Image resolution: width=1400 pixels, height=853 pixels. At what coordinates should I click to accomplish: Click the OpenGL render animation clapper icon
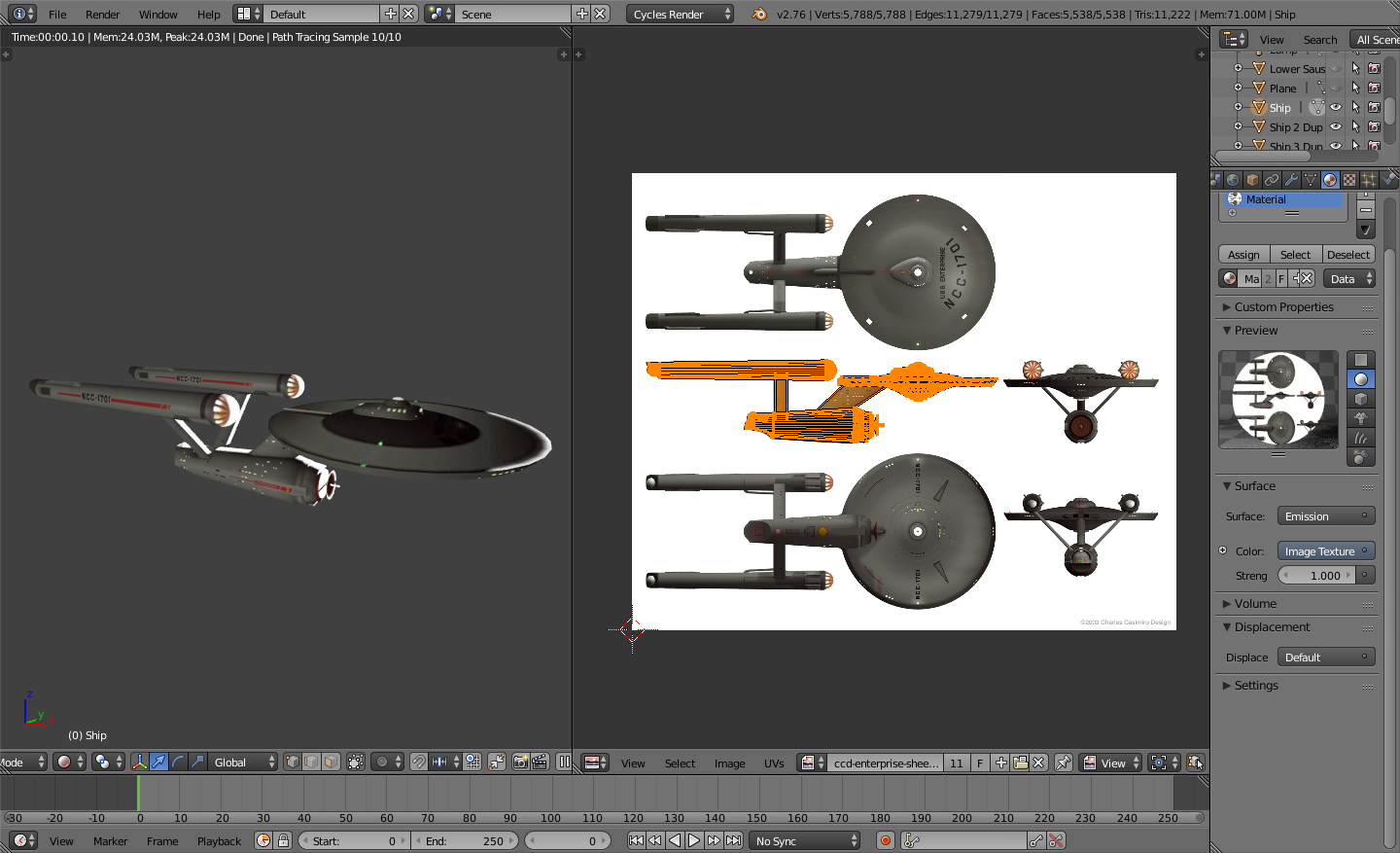click(540, 763)
